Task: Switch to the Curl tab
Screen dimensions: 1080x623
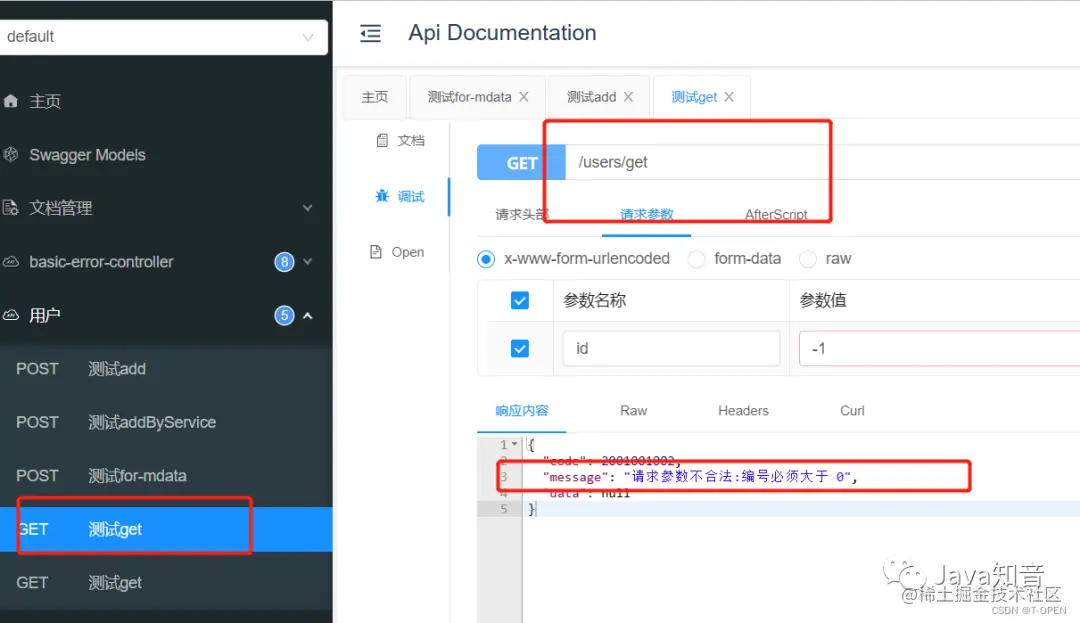Action: click(x=851, y=410)
